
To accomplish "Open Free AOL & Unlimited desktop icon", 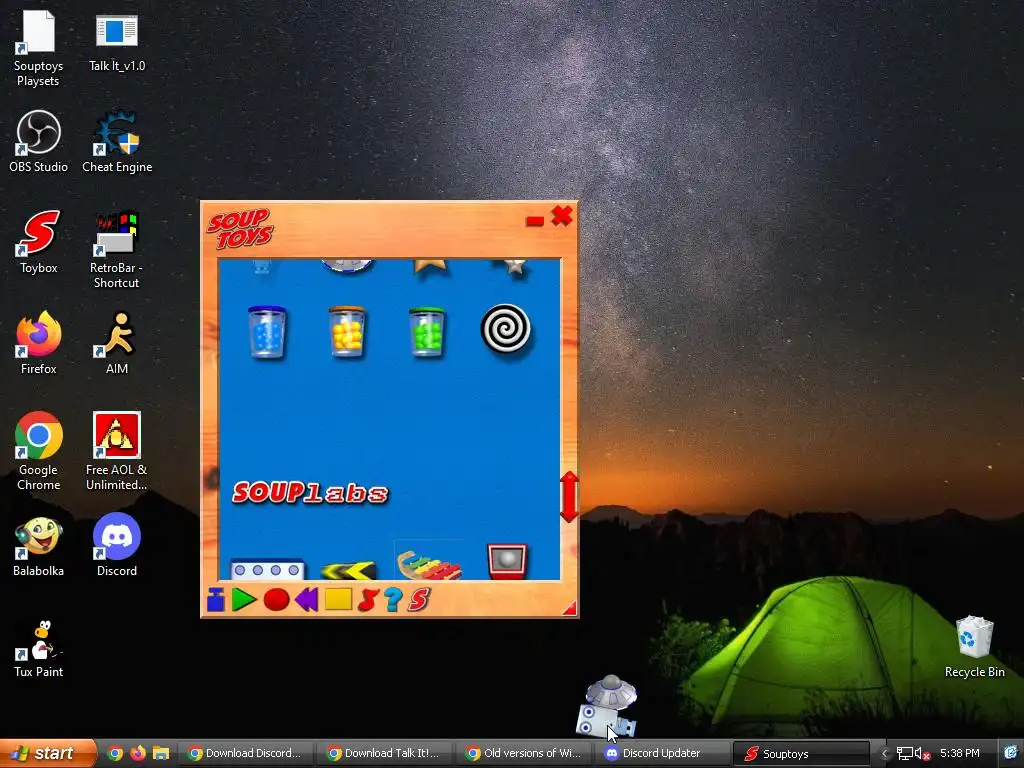I will point(116,451).
